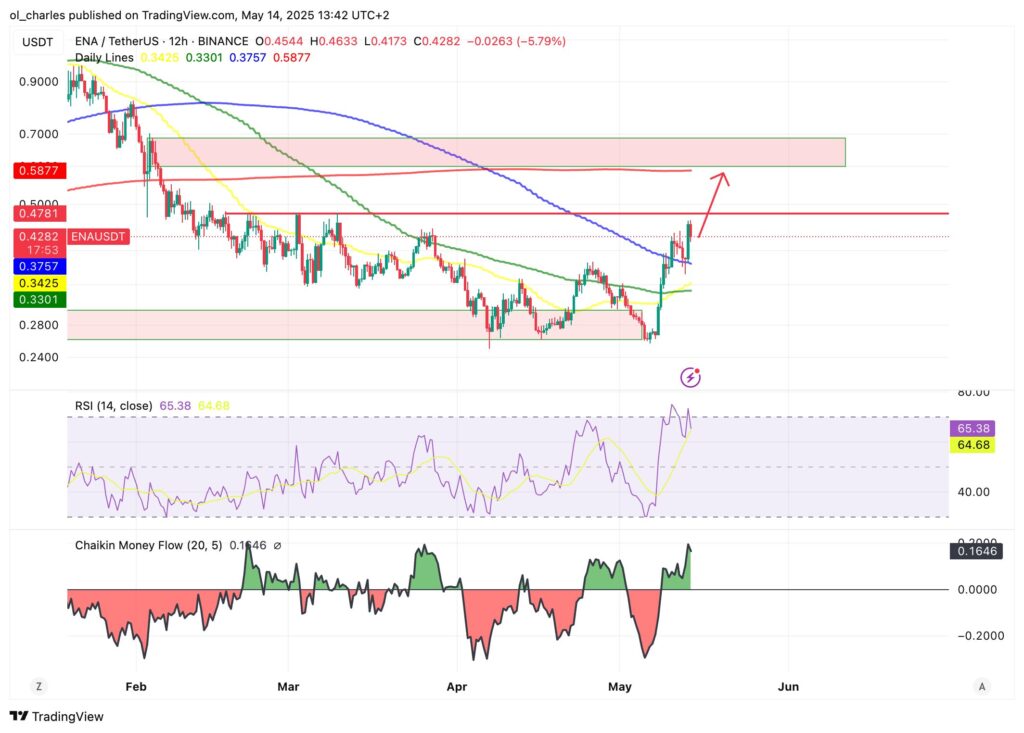The image size is (1024, 733).
Task: Click the purple lightning bolt event icon
Action: coord(690,377)
